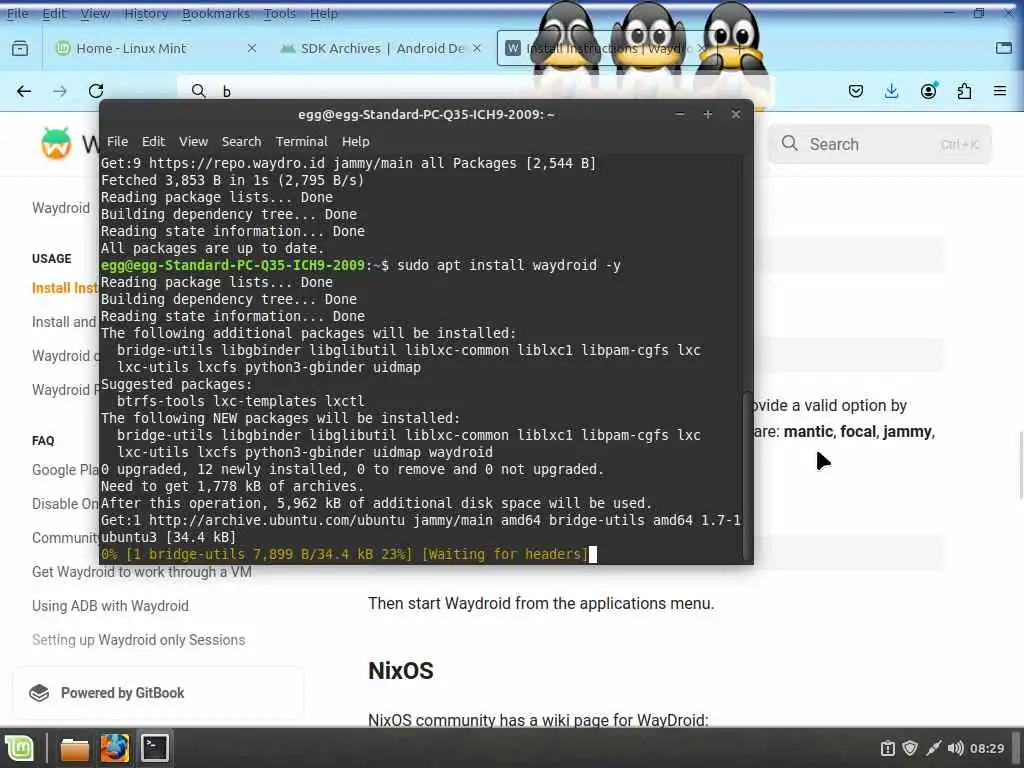Open Get Waydroid to work through a VM
This screenshot has height=768, width=1024.
(142, 572)
